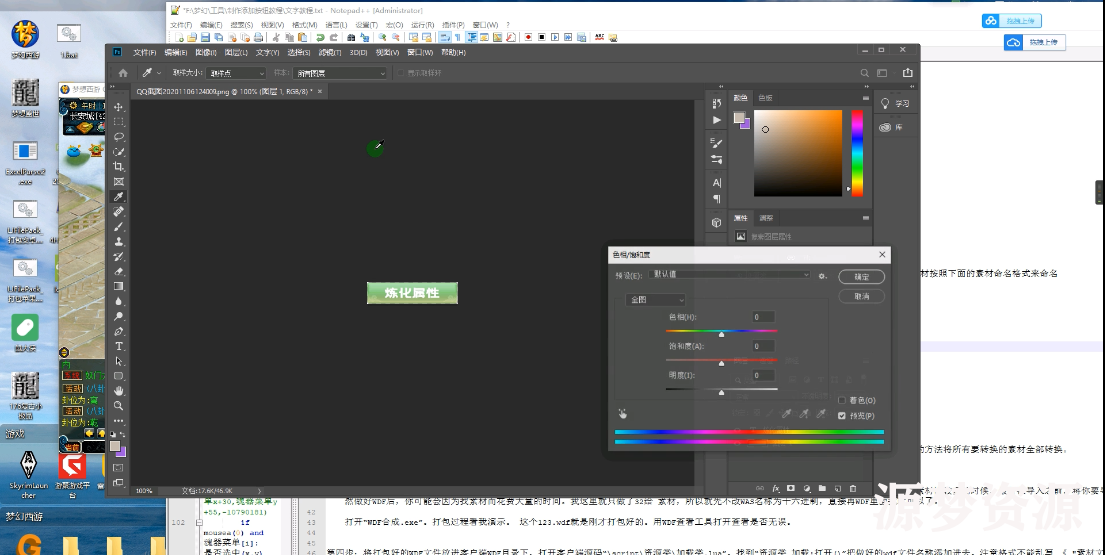Viewport: 1105px width, 555px height.
Task: Open the 学习 Learn panel button
Action: click(x=895, y=104)
